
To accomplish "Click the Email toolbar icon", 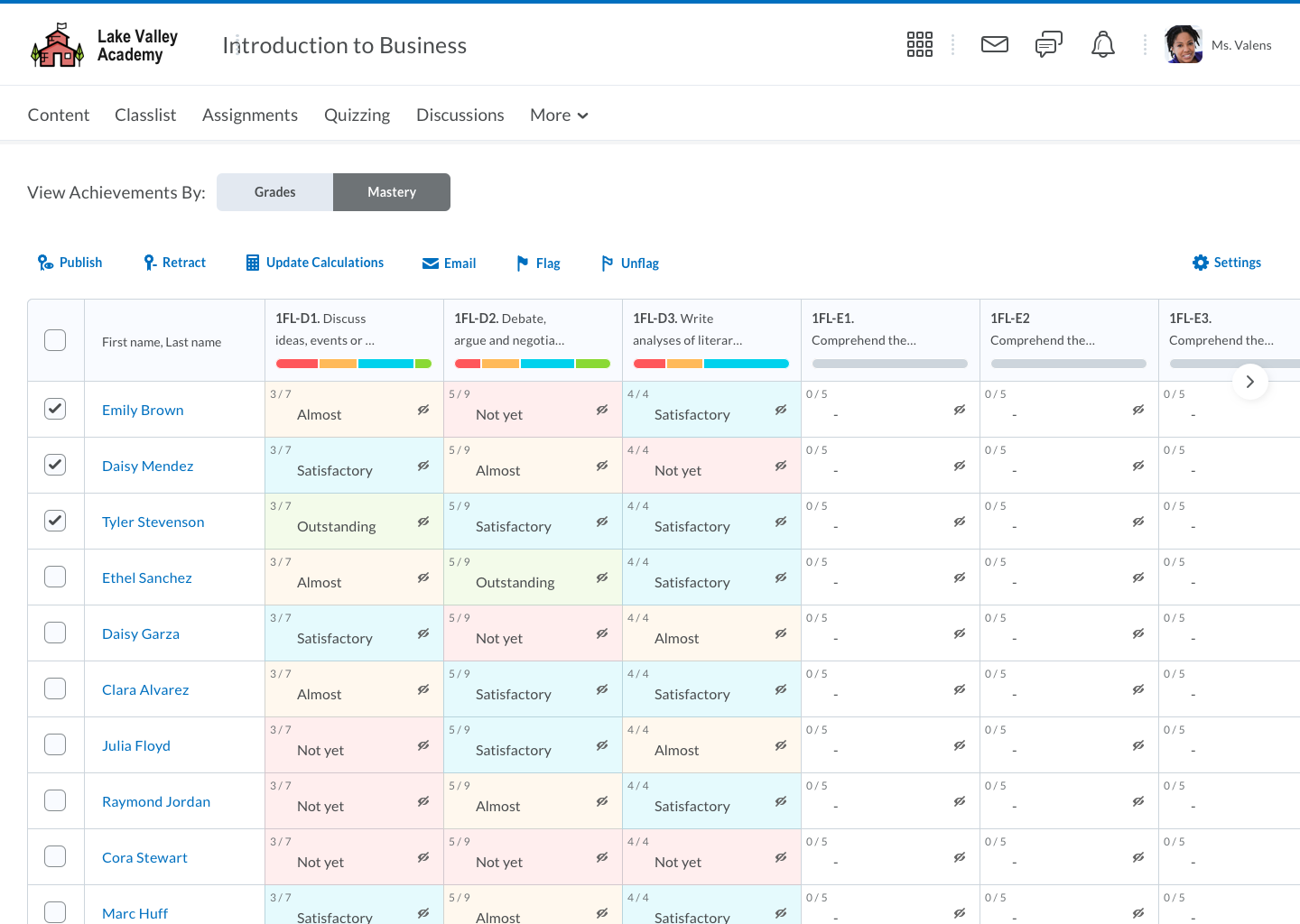I will point(431,262).
